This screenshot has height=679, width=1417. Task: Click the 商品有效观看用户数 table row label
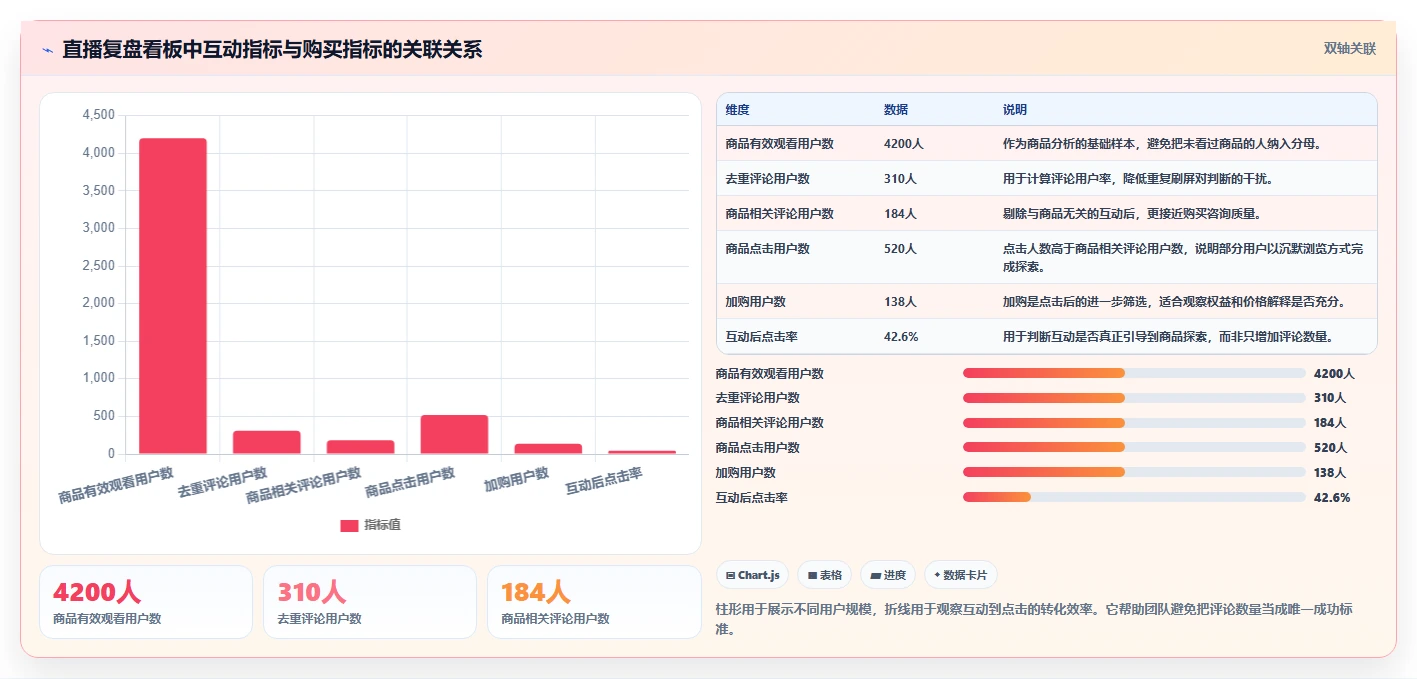pyautogui.click(x=780, y=144)
